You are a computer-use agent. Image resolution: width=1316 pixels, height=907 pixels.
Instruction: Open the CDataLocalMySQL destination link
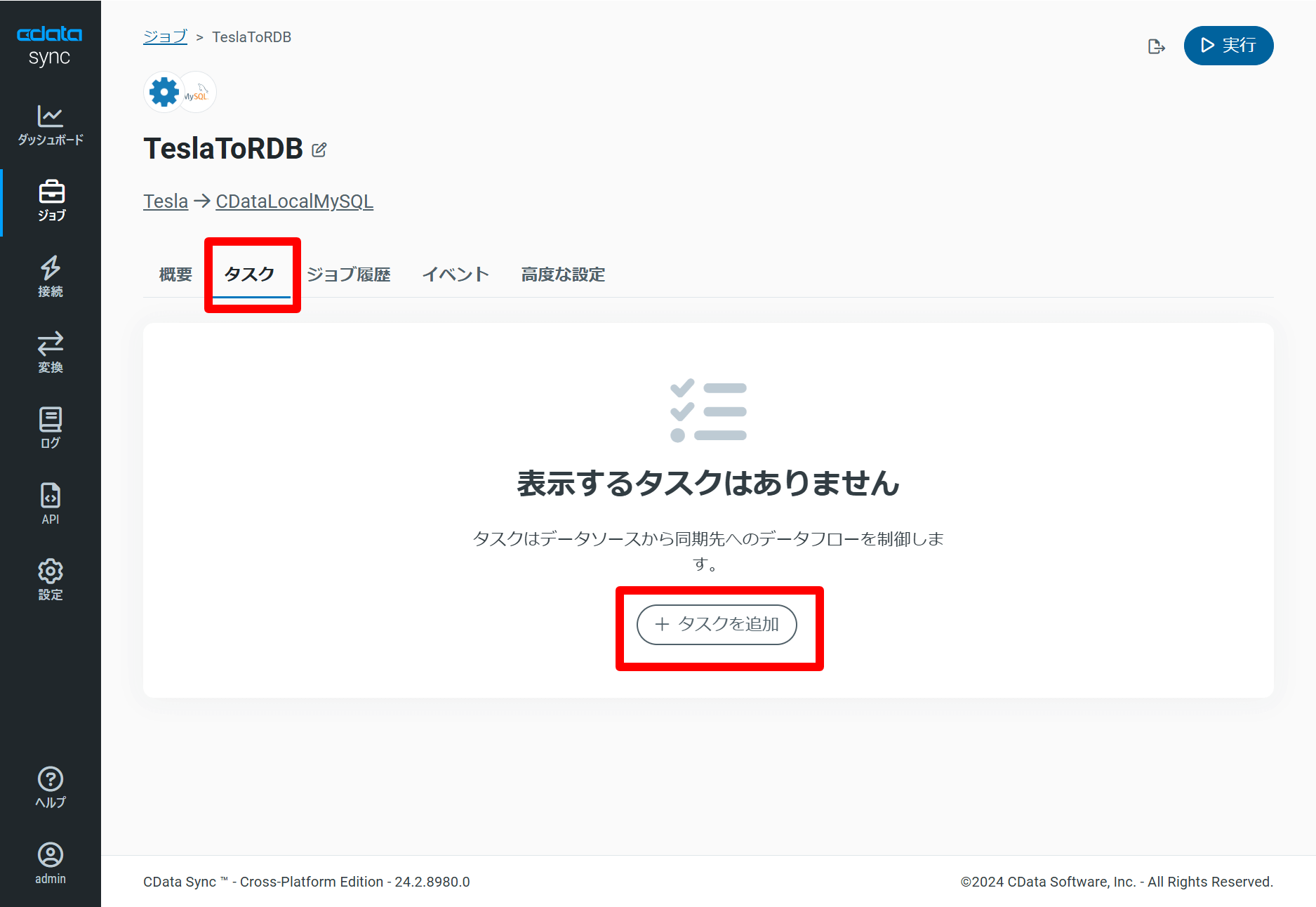point(295,201)
